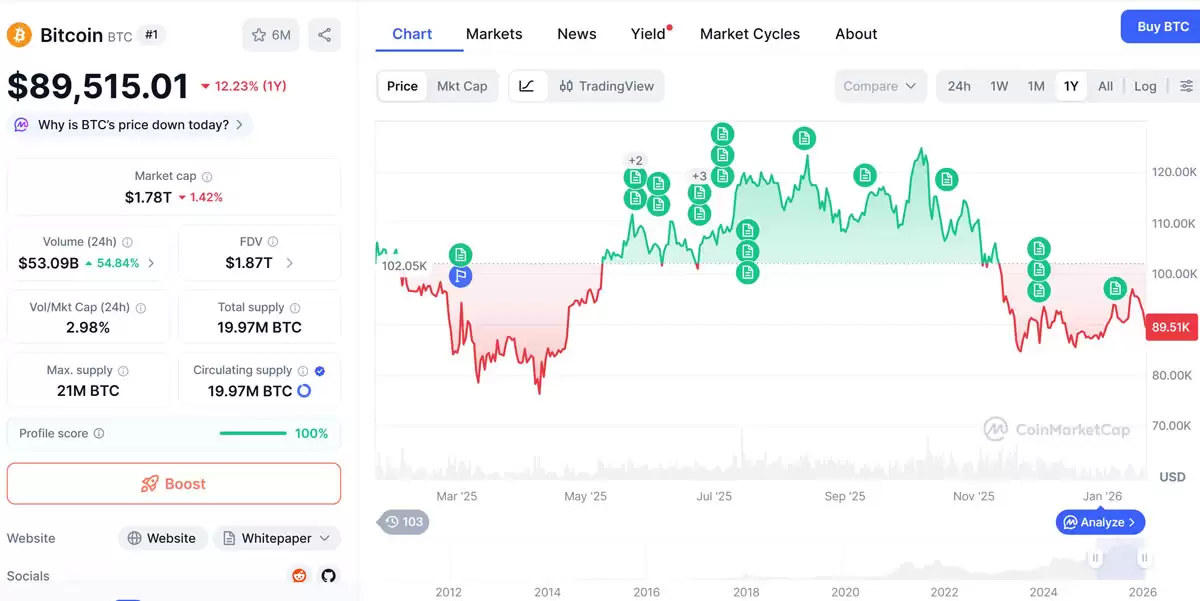Toggle the Log scale option
This screenshot has height=601, width=1200.
pos(1145,86)
